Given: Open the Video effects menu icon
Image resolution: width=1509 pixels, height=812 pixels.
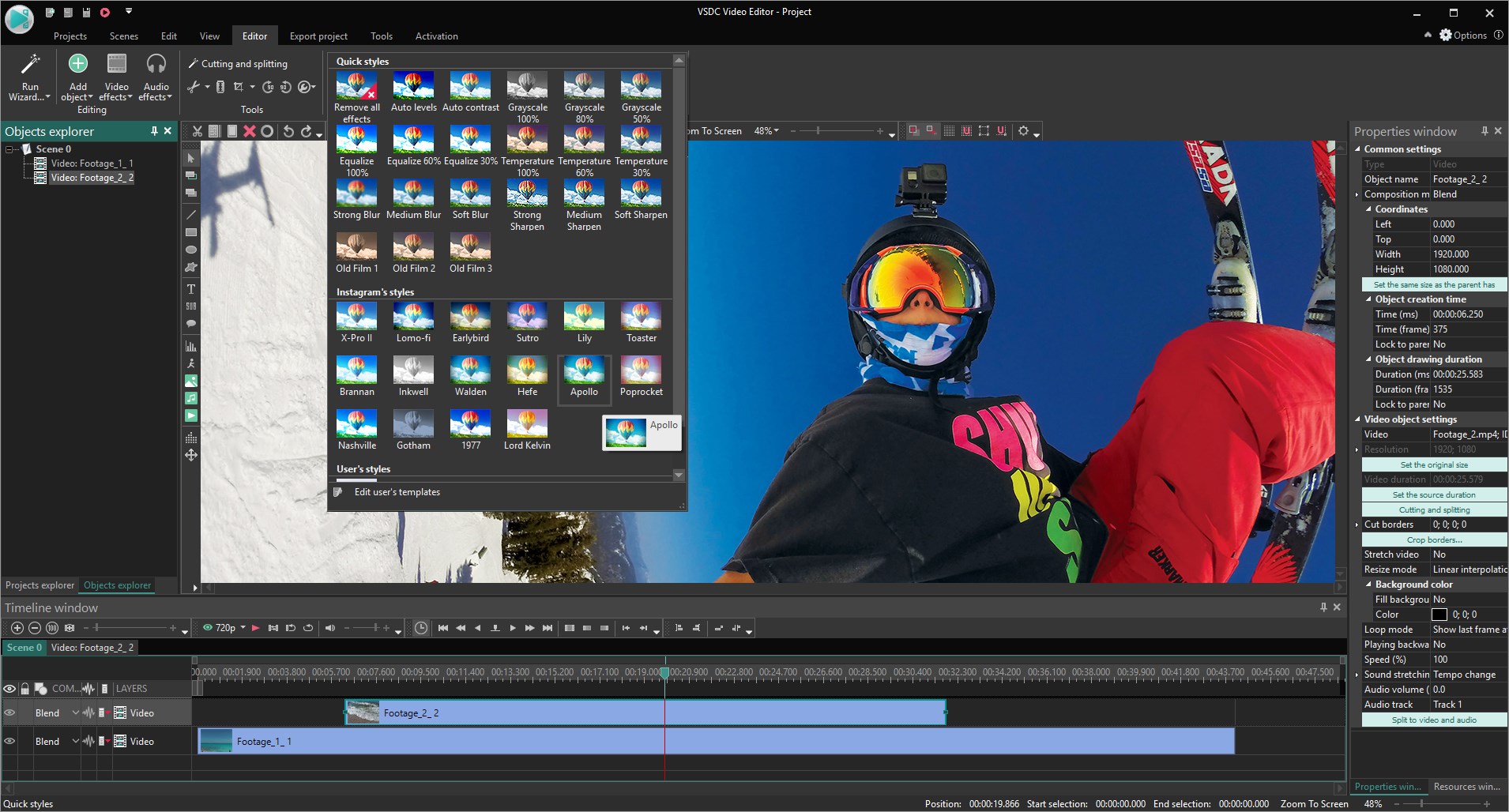Looking at the screenshot, I should pos(116,64).
